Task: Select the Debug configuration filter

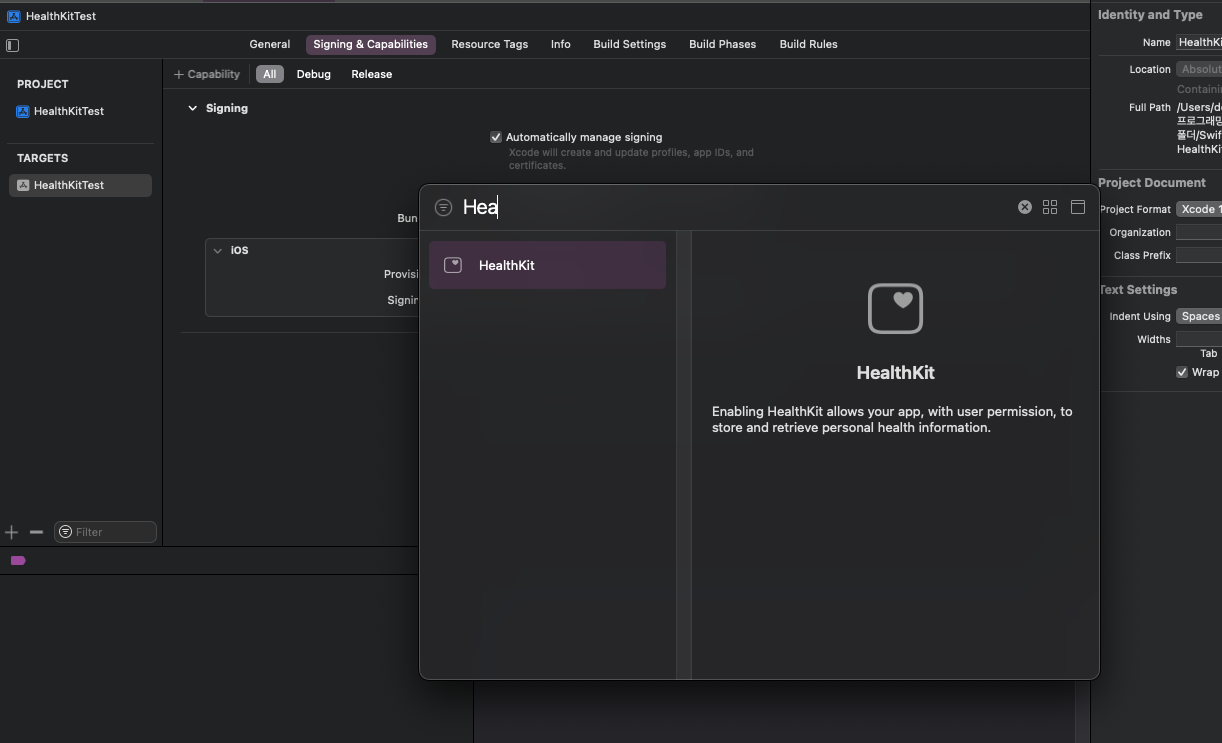Action: tap(313, 74)
